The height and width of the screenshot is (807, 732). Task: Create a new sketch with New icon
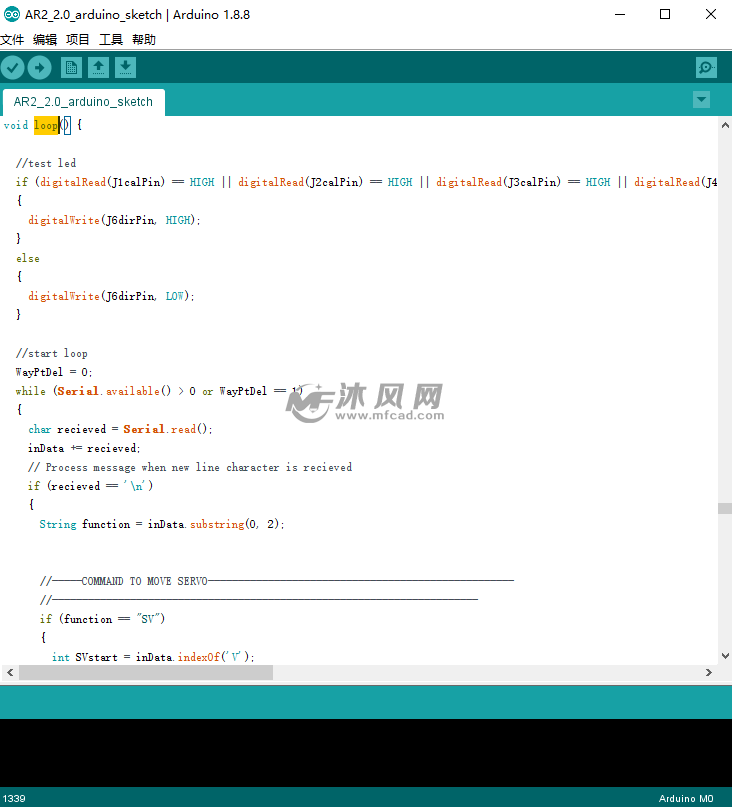71,67
